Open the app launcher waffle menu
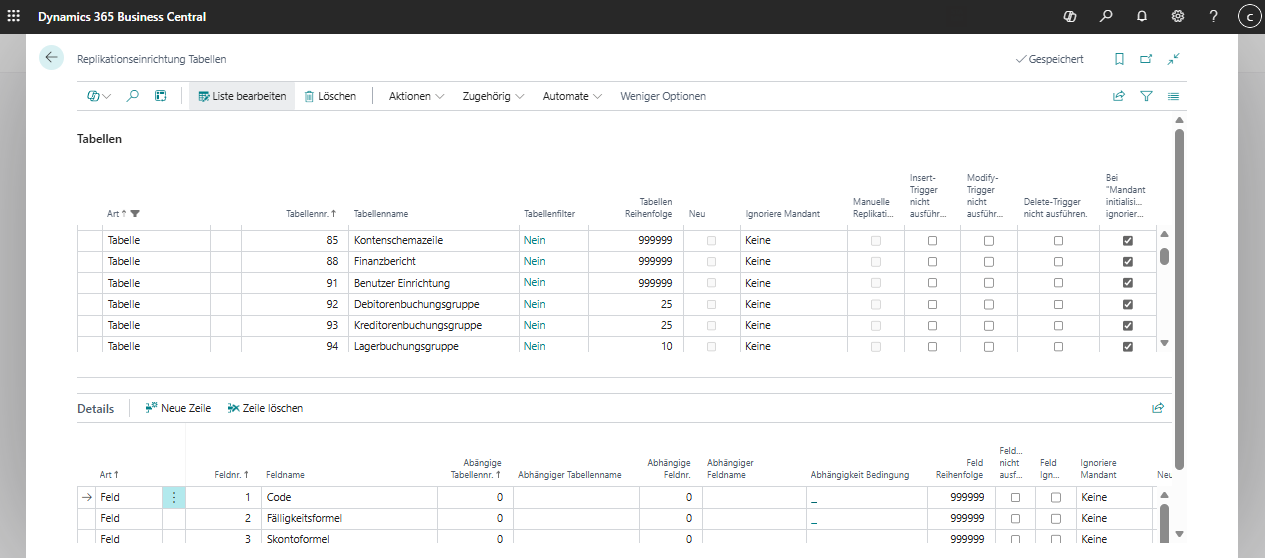Image resolution: width=1265 pixels, height=558 pixels. coord(14,16)
